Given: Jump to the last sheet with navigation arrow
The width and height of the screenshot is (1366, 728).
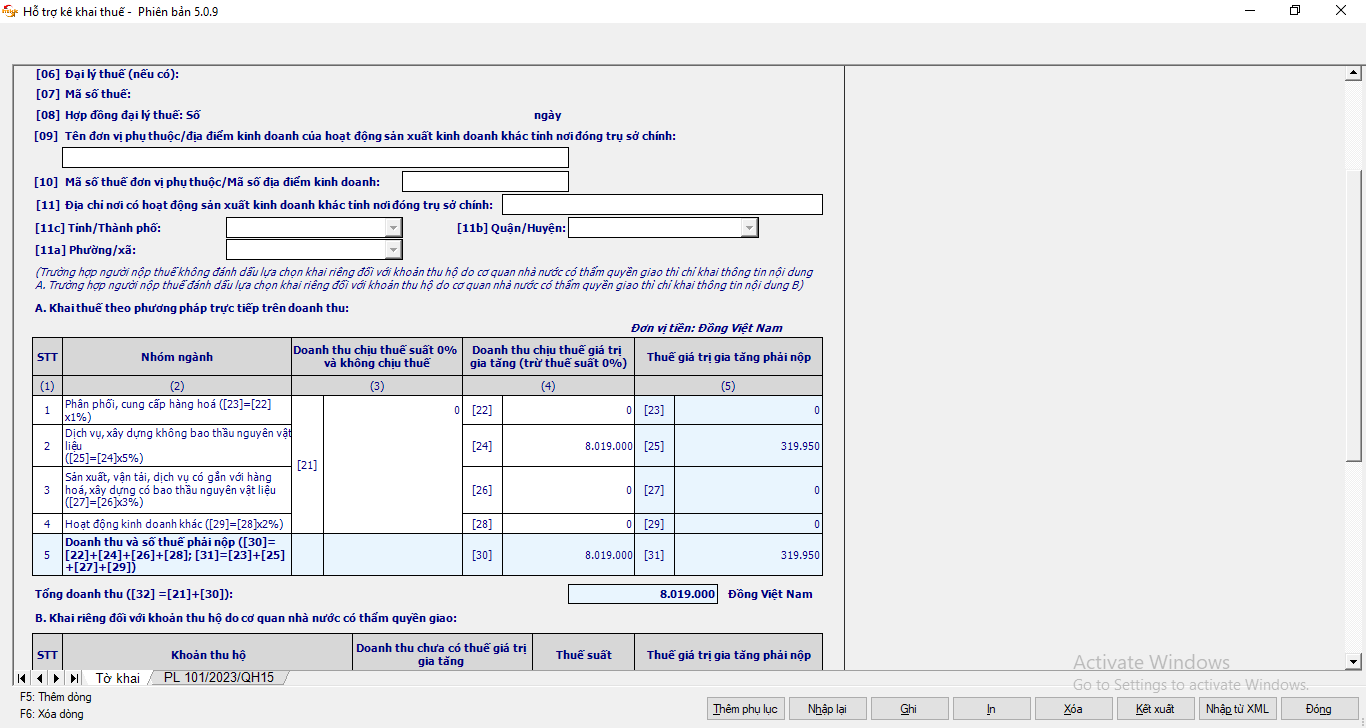Looking at the screenshot, I should pos(73,678).
